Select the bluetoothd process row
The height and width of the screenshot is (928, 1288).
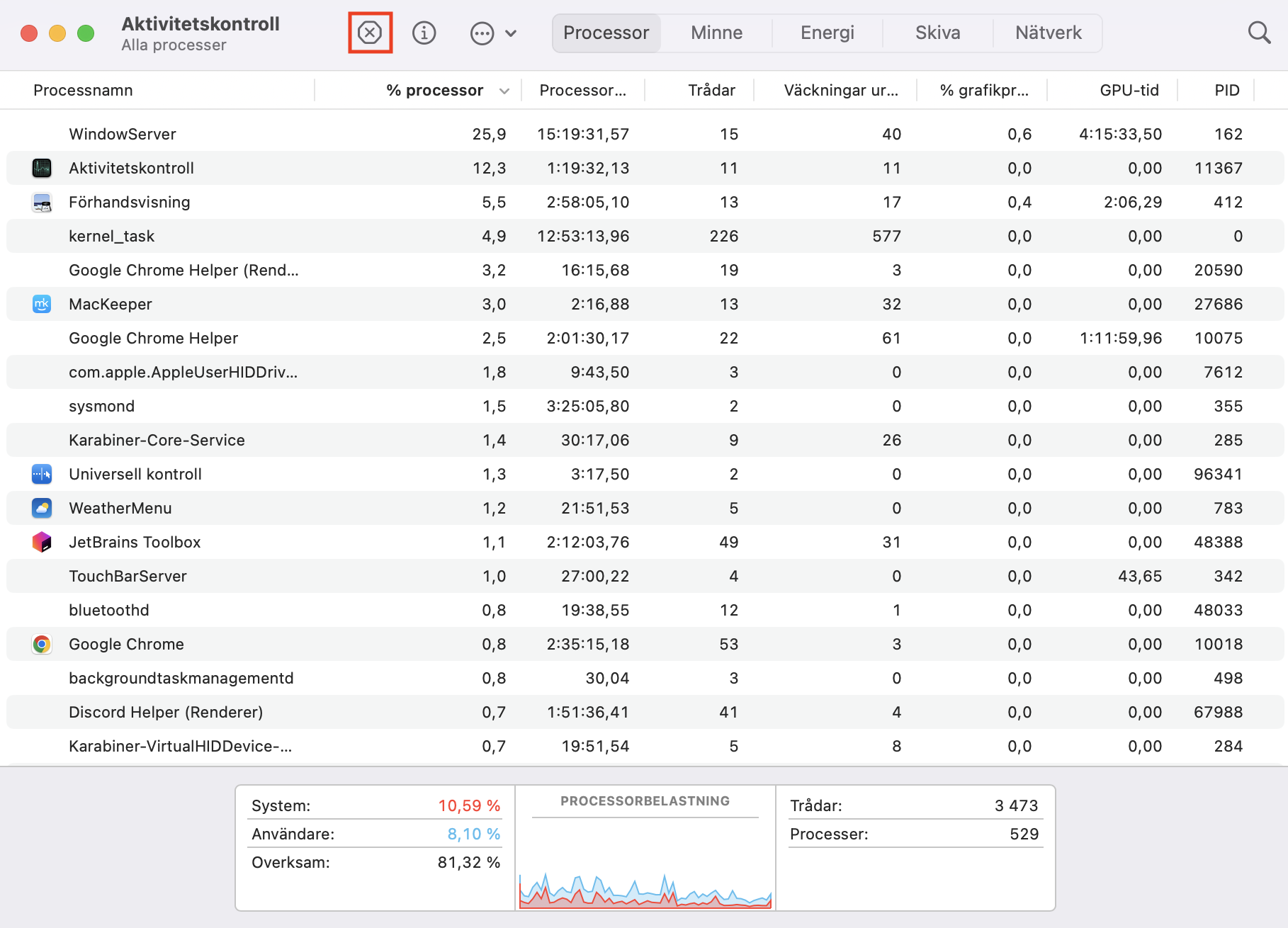(645, 610)
